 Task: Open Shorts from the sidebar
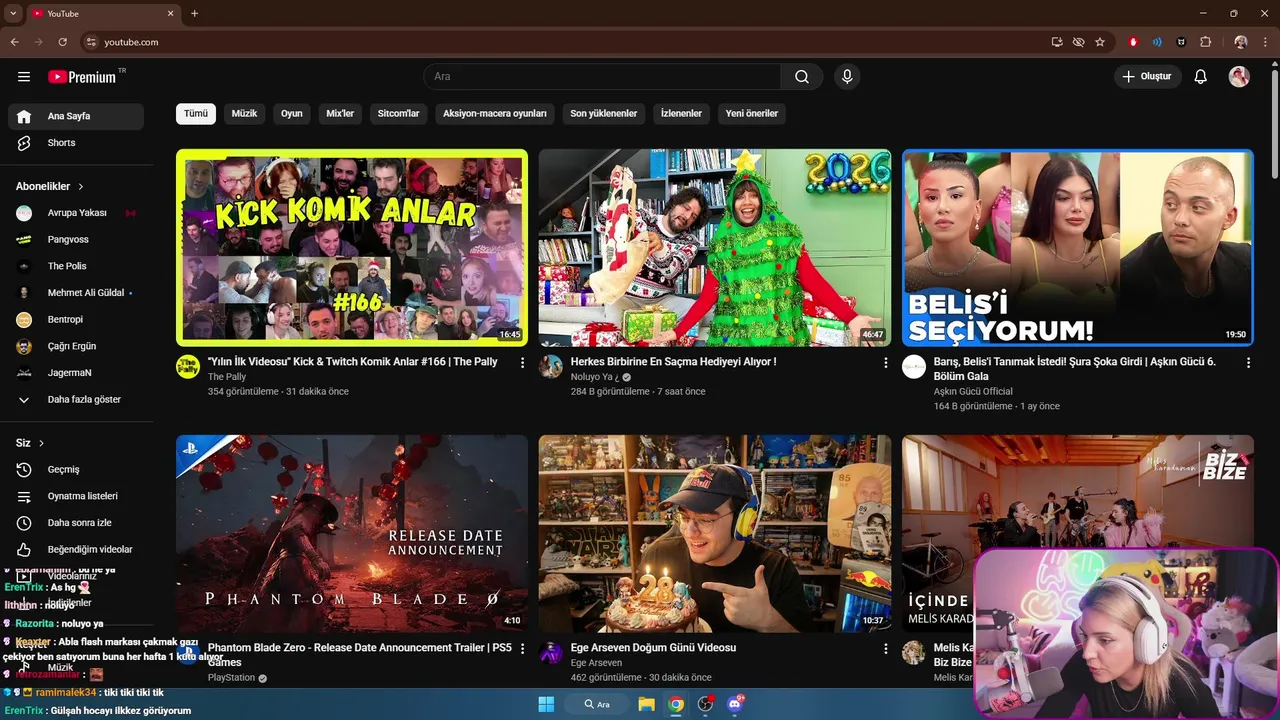(76, 143)
